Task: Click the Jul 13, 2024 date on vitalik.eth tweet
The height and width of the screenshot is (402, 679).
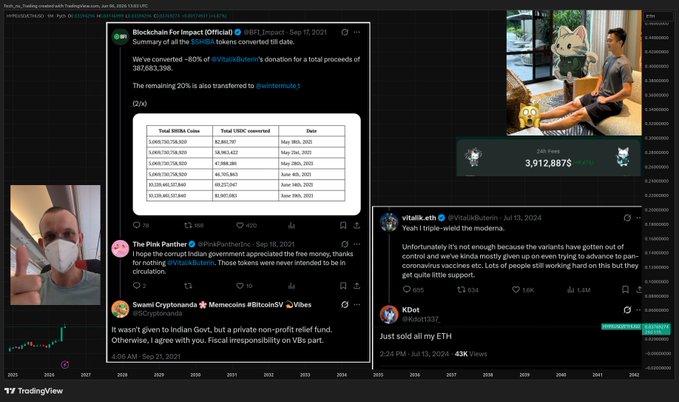Action: [x=522, y=217]
